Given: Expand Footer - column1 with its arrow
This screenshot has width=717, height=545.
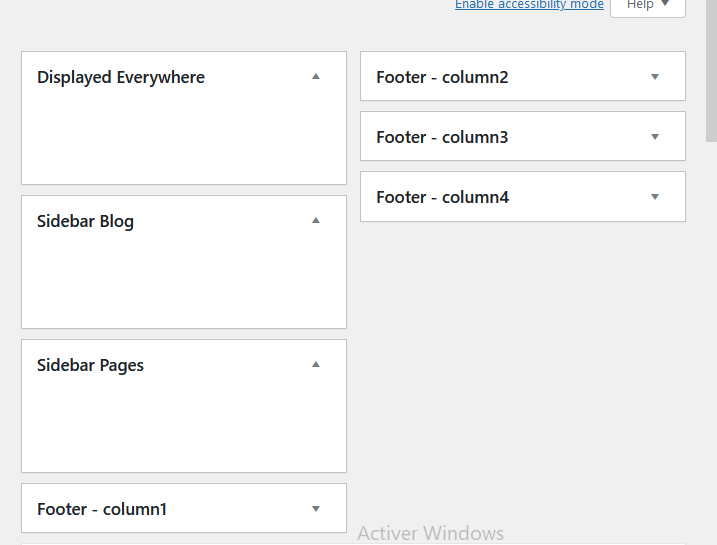Looking at the screenshot, I should [316, 509].
